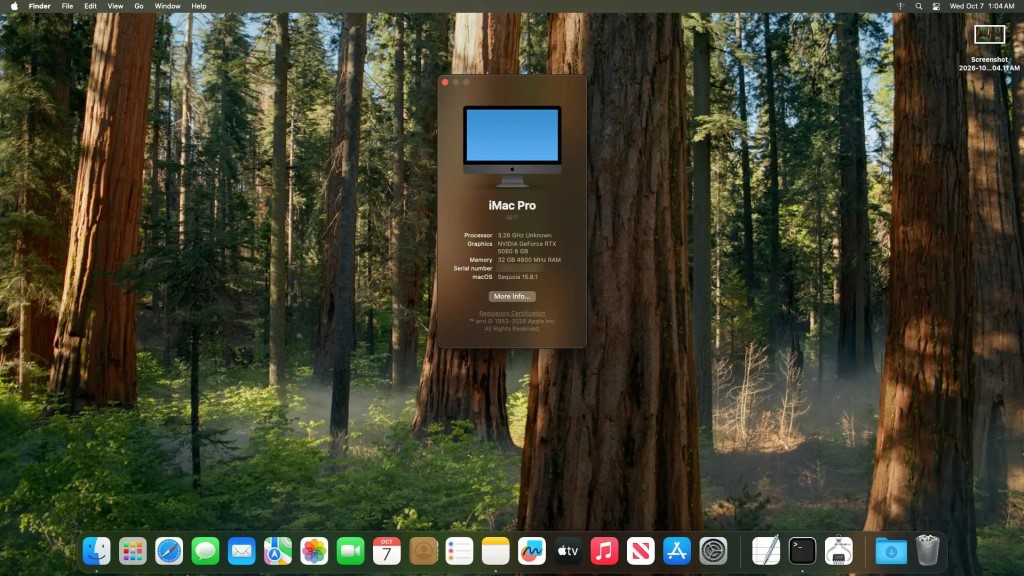Click the "Sequoia 15.8.1" macOS value
The height and width of the screenshot is (576, 1024).
[x=518, y=277]
